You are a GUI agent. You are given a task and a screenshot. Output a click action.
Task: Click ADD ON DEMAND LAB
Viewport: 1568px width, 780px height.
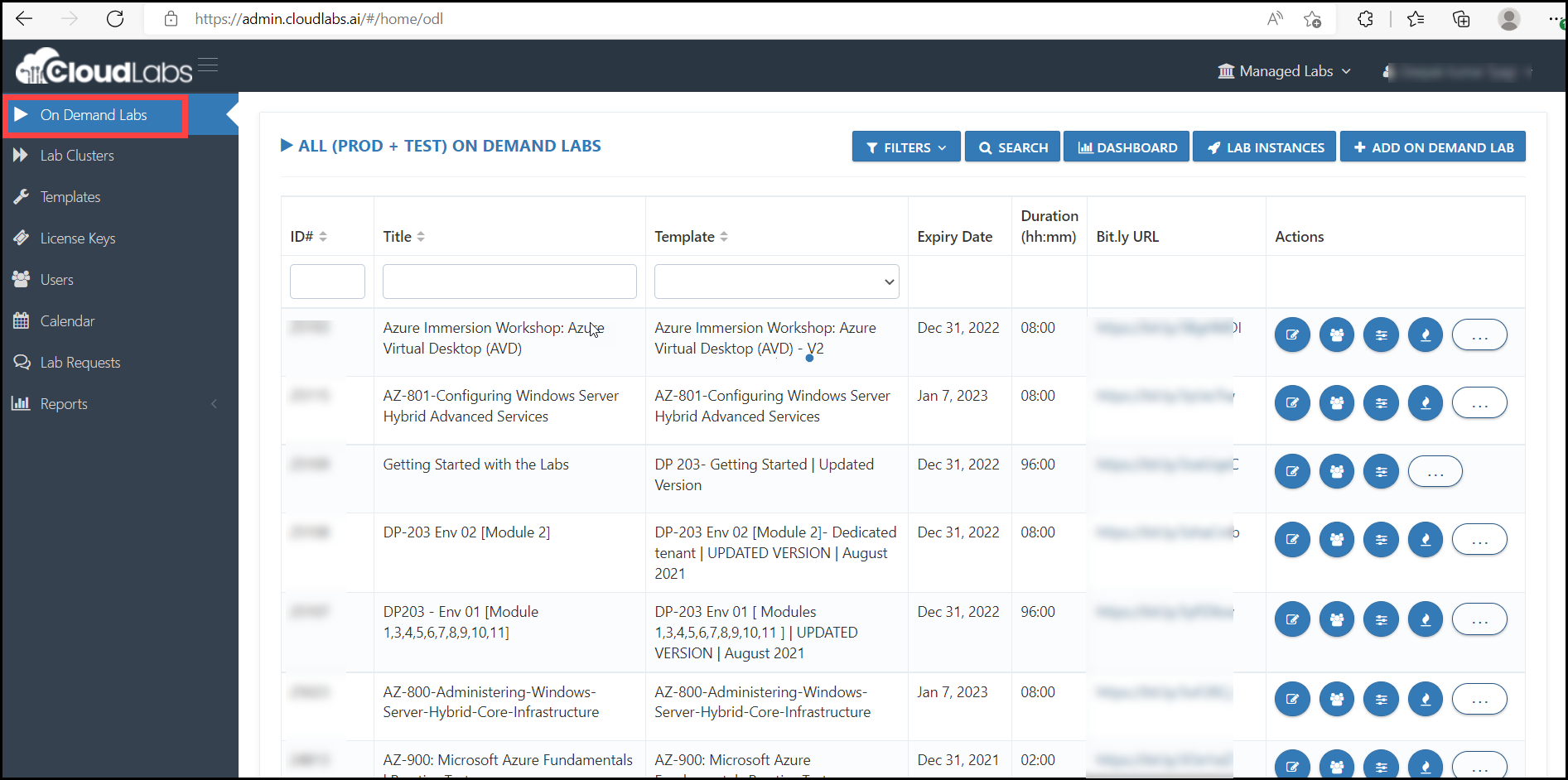click(1433, 147)
